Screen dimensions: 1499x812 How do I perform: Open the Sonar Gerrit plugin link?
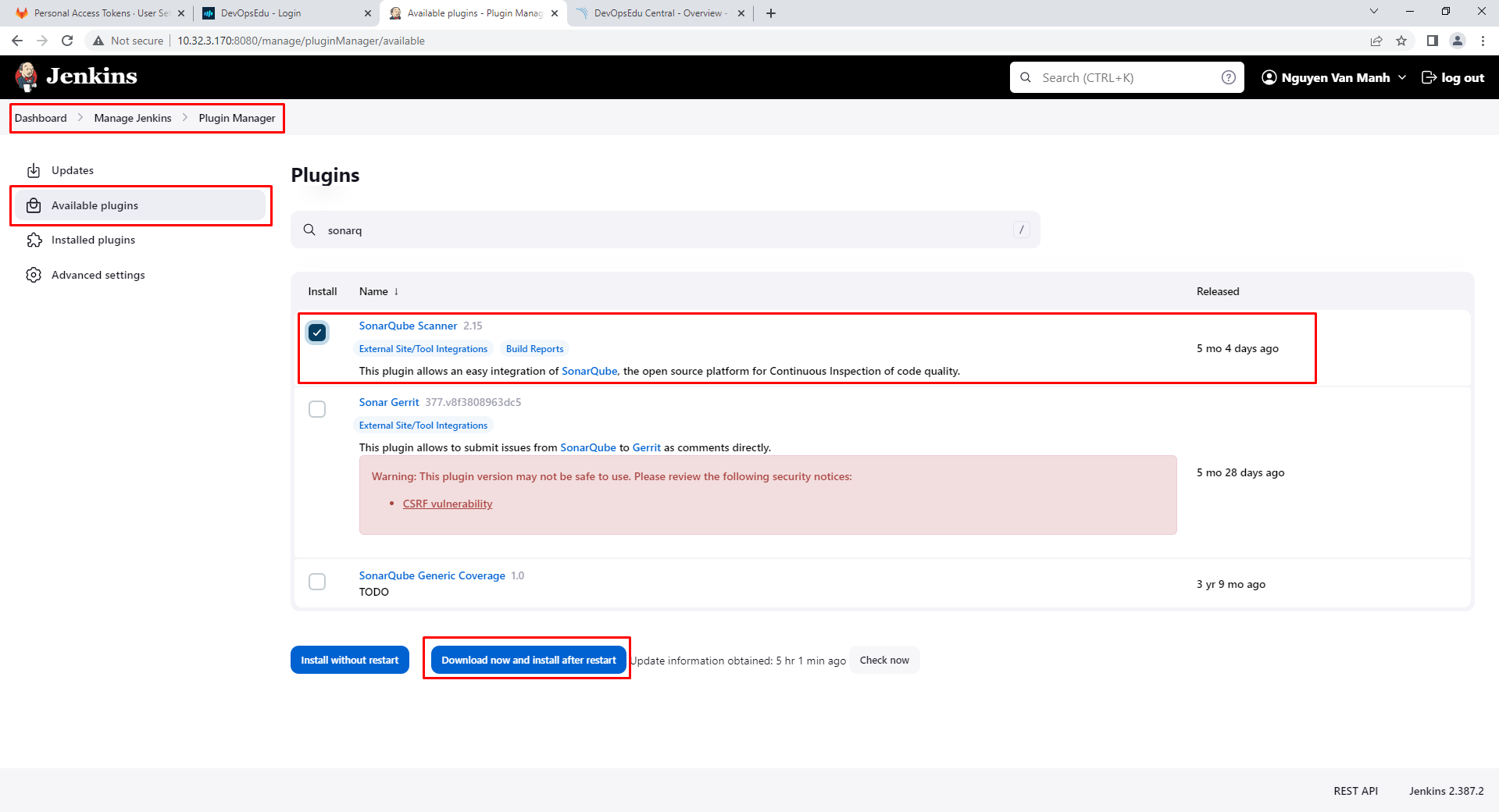point(389,402)
